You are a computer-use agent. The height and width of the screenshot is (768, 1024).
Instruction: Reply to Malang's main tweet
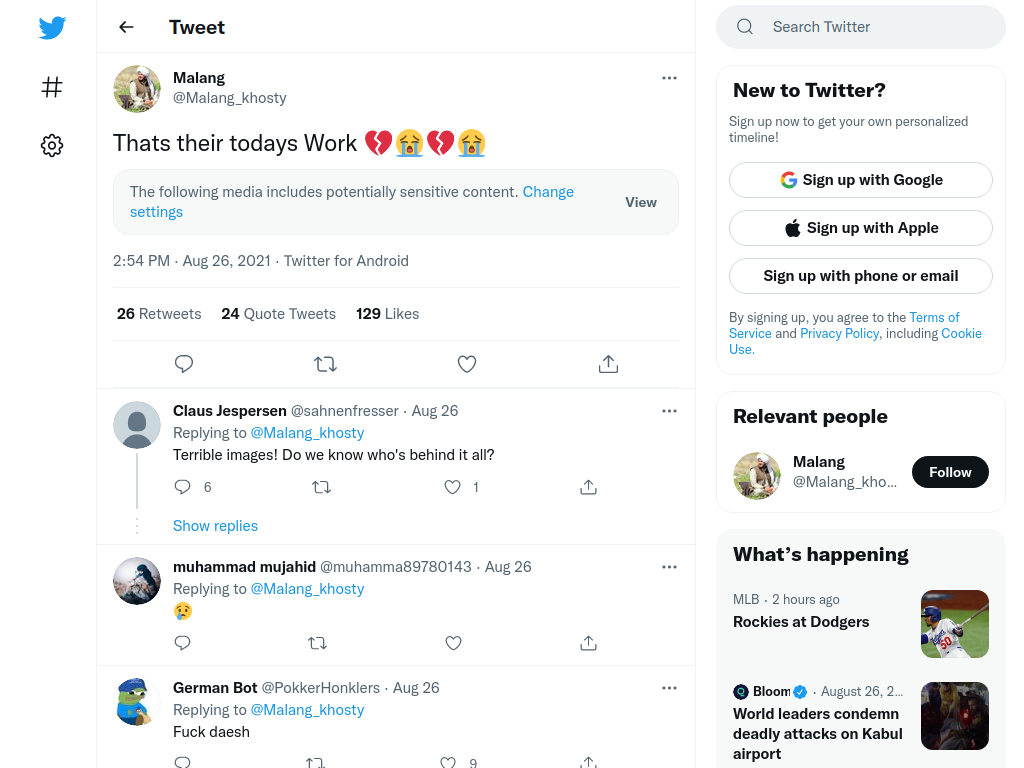tap(184, 364)
